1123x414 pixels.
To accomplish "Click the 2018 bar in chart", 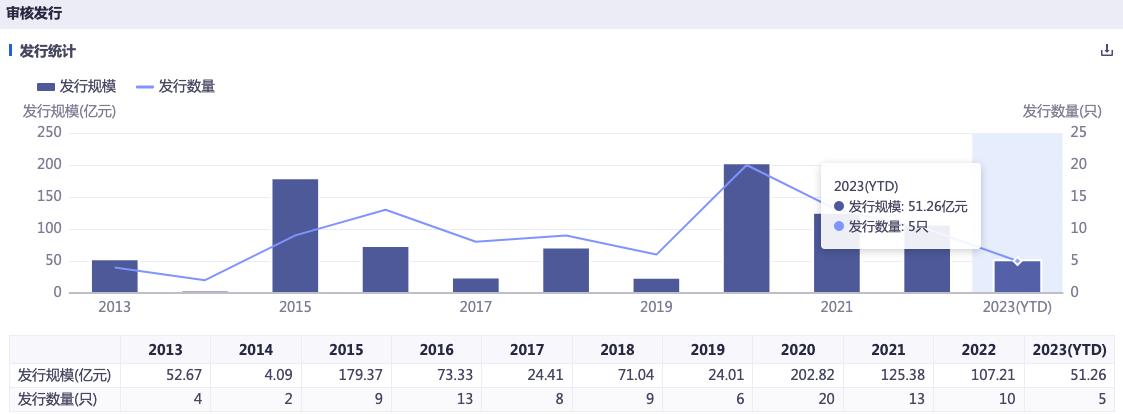I will click(x=566, y=270).
